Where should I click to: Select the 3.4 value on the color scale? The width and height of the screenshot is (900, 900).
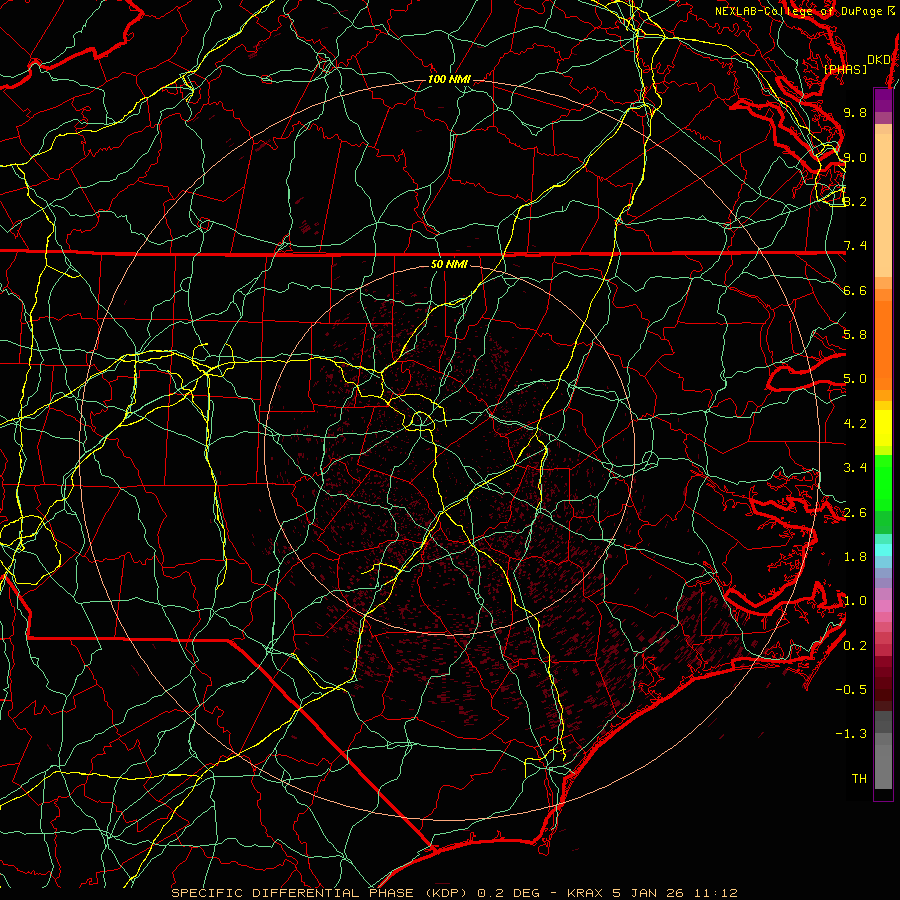coord(855,468)
